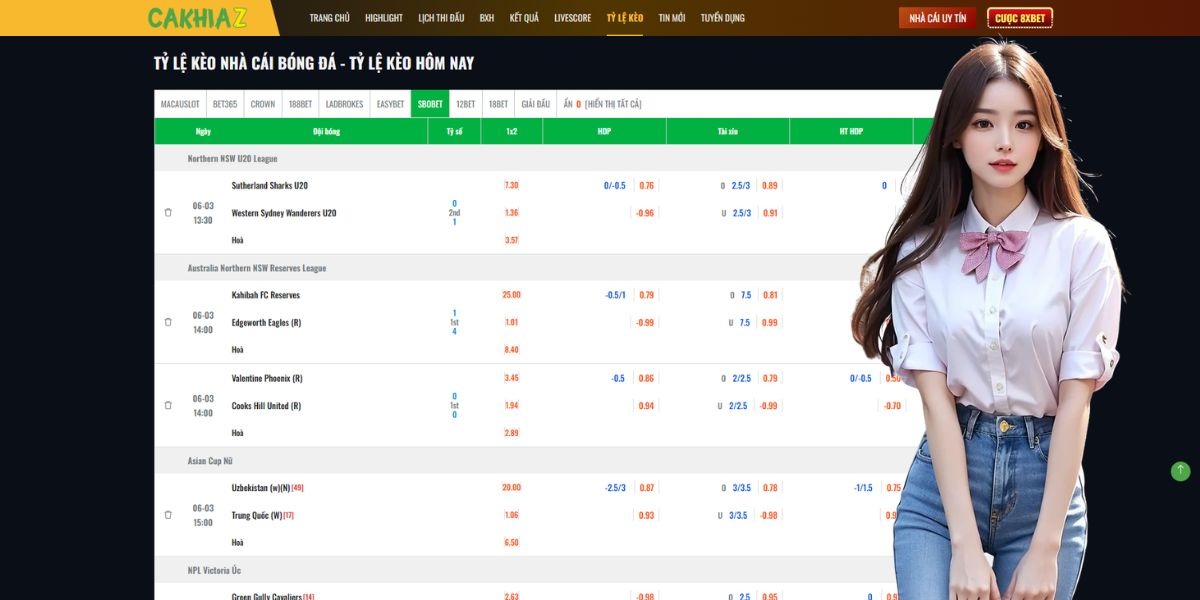Click the trash icon for Uzbekistan vs Trung Quốc match
The height and width of the screenshot is (600, 1200).
point(168,515)
